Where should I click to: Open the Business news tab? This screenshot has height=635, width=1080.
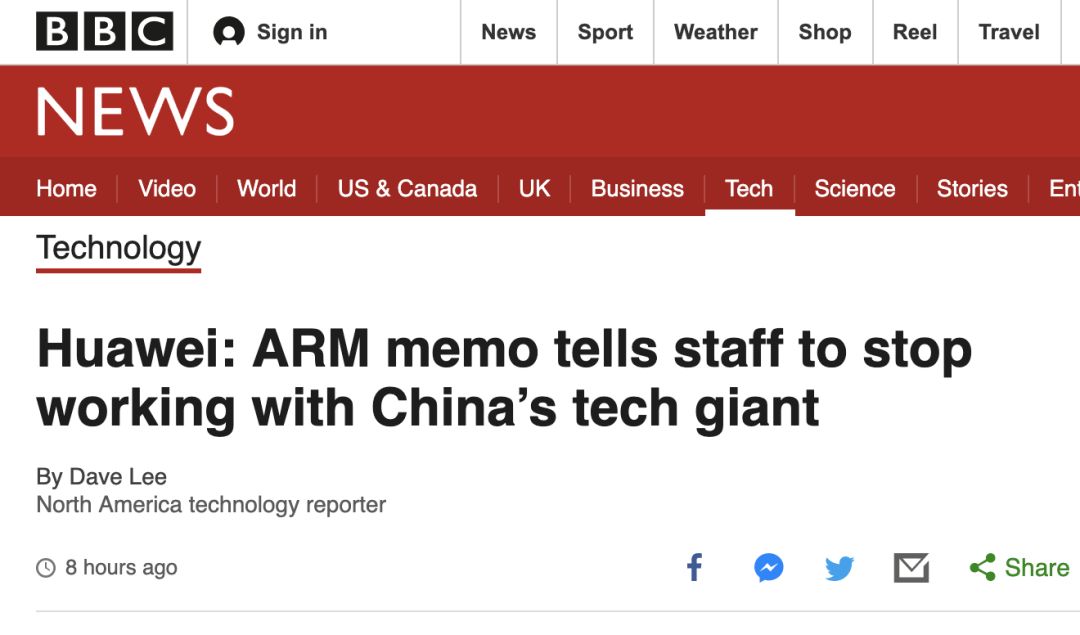point(637,189)
